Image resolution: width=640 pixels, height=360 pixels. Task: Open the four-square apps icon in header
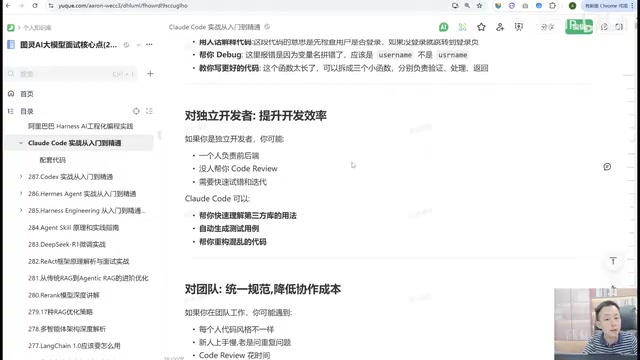[x=462, y=27]
